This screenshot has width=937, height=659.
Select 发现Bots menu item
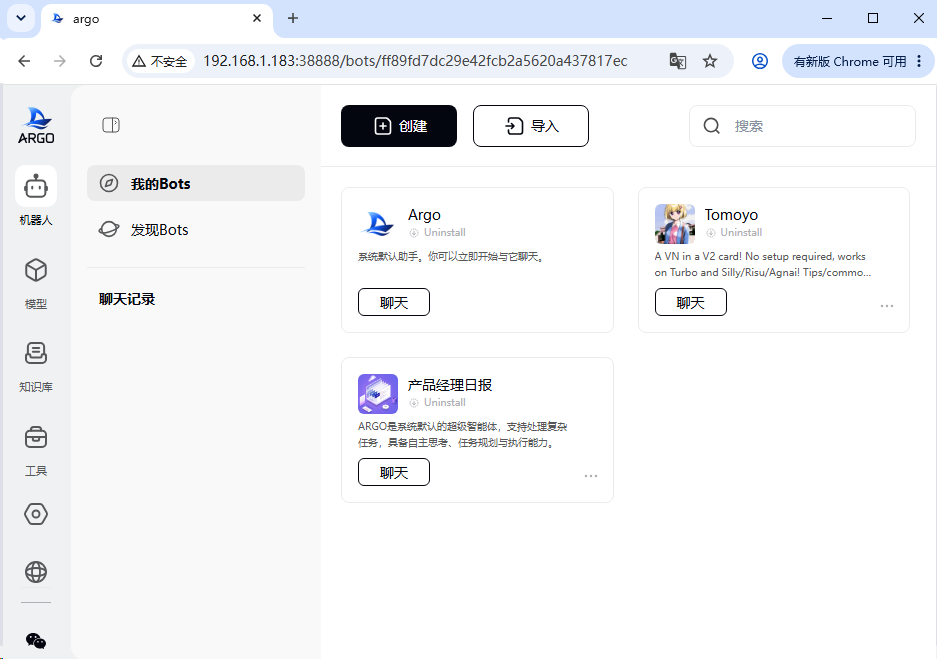click(x=196, y=229)
